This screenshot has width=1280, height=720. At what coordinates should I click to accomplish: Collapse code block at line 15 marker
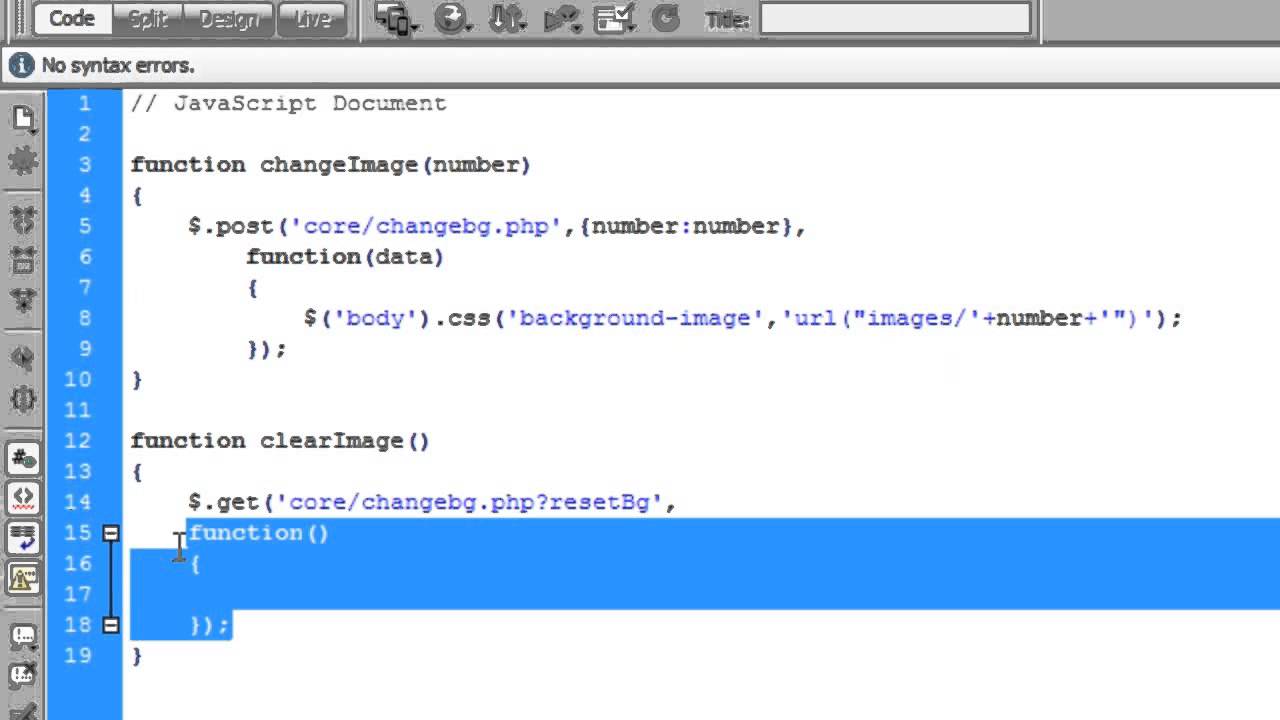pos(111,533)
